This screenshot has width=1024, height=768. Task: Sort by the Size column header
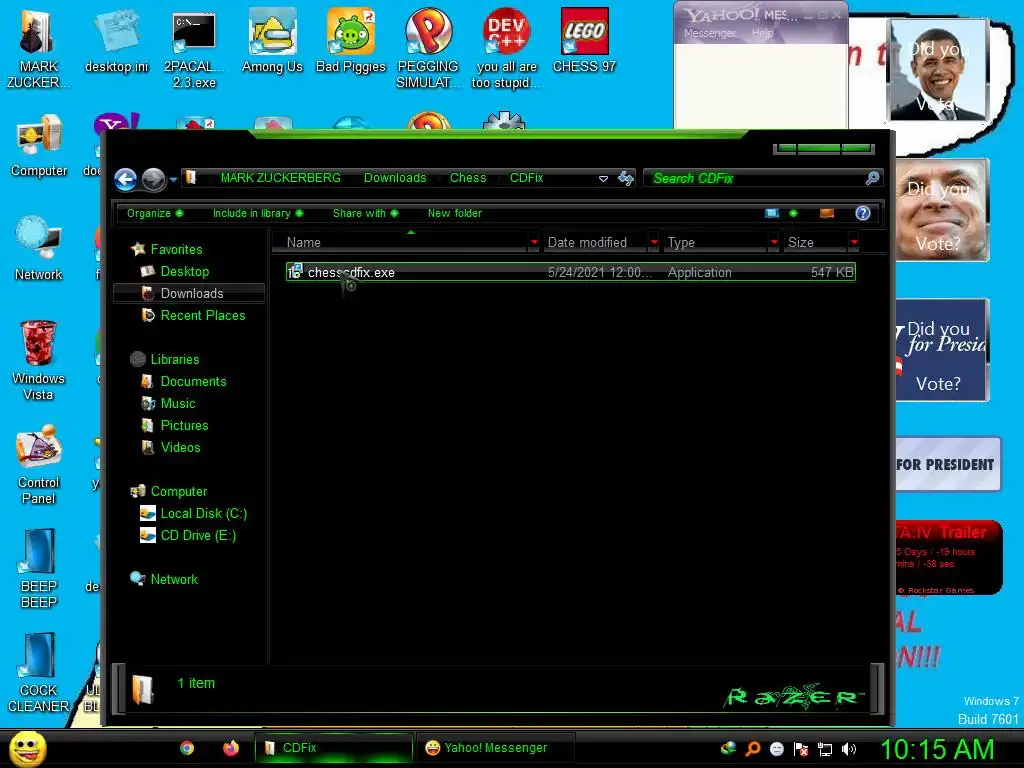816,242
